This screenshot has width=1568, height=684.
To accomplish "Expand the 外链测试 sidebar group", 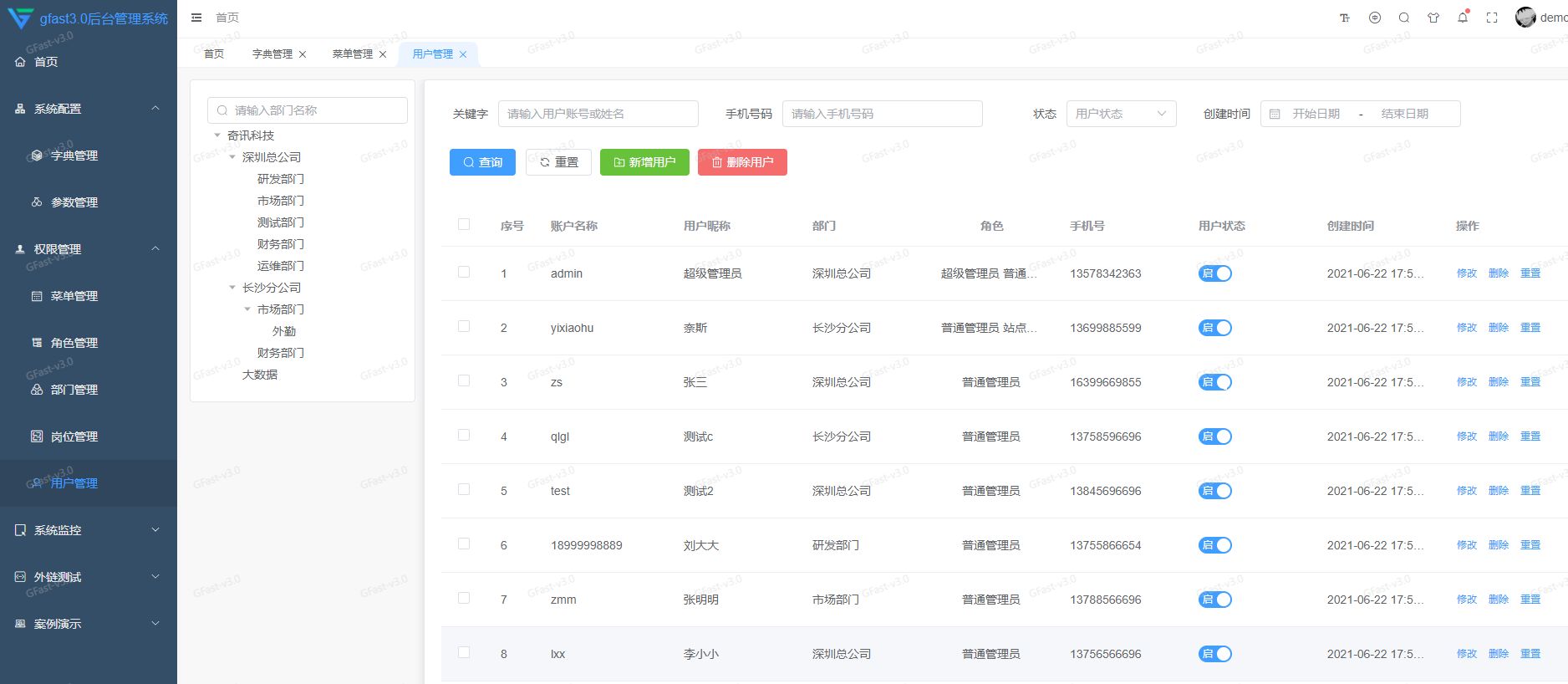I will 89,577.
